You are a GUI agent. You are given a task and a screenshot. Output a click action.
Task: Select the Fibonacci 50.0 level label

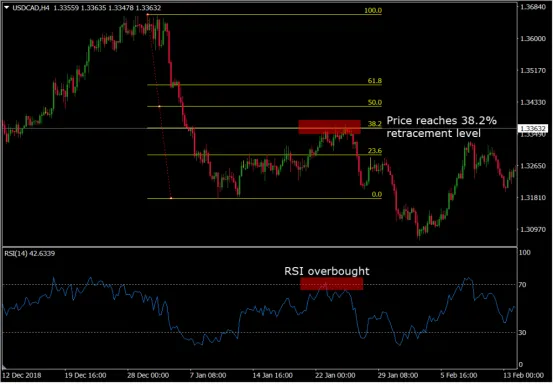click(375, 103)
